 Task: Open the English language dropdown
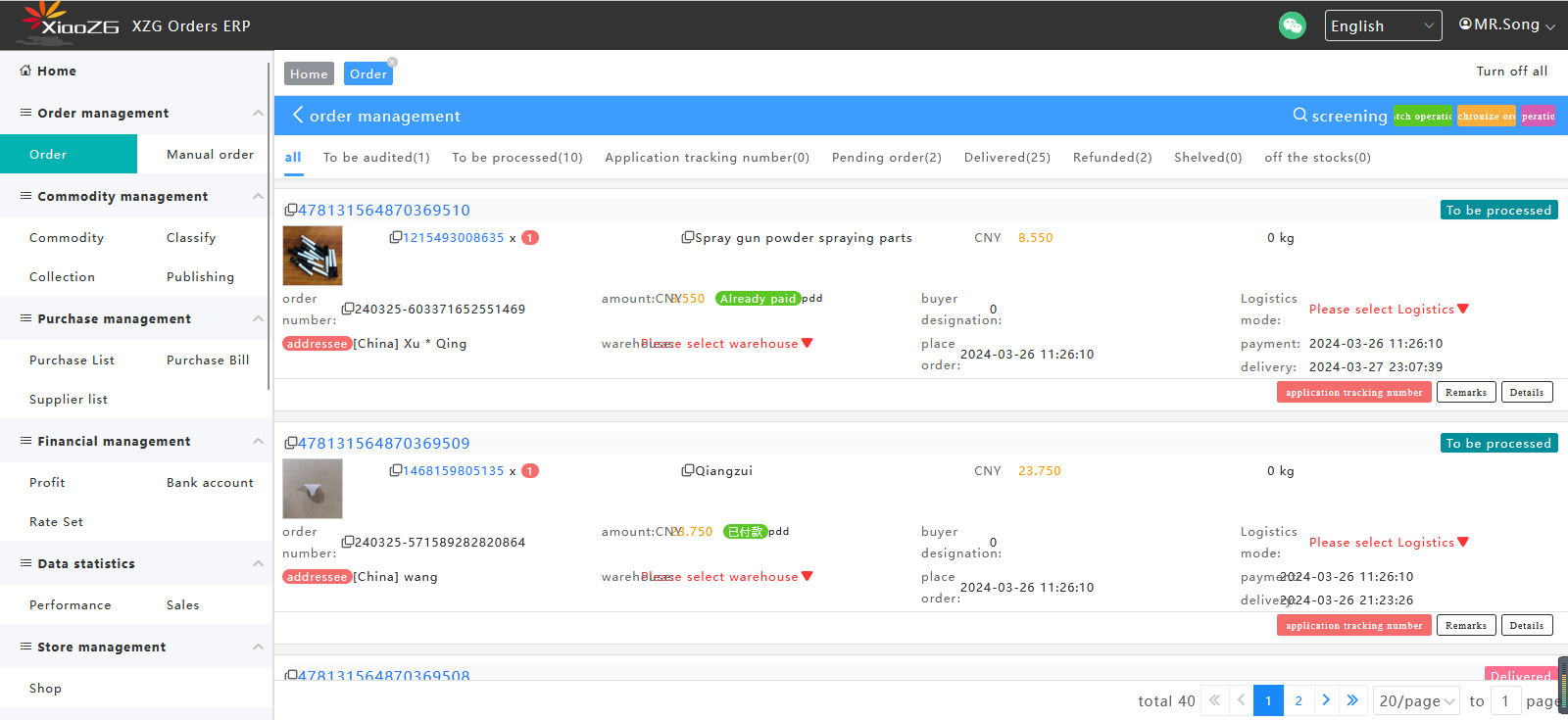click(x=1382, y=25)
